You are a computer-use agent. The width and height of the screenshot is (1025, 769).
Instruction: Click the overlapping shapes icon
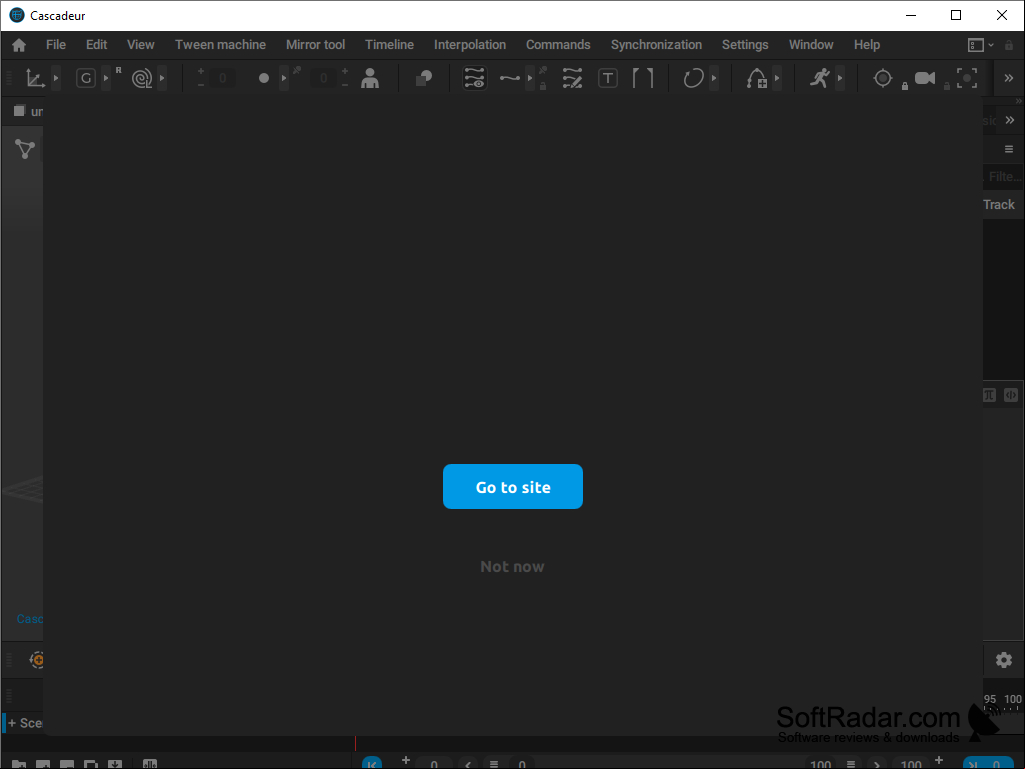(424, 78)
